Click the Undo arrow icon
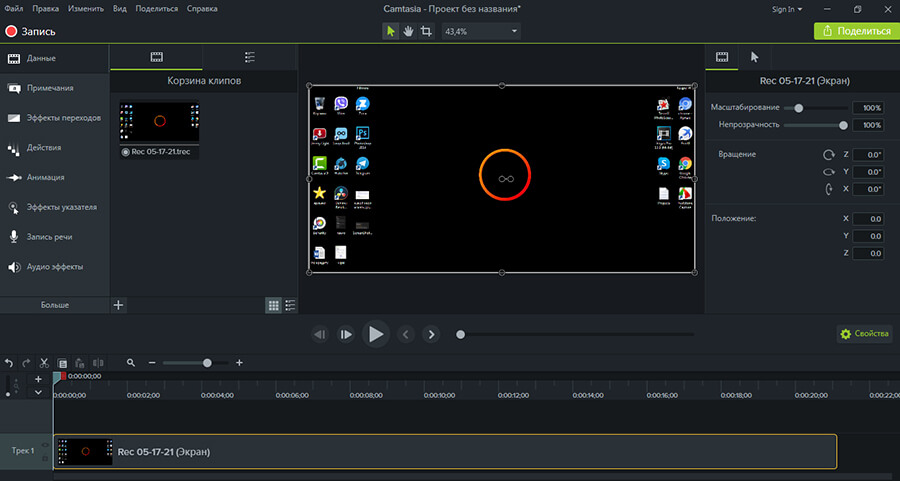900x481 pixels. (x=9, y=363)
